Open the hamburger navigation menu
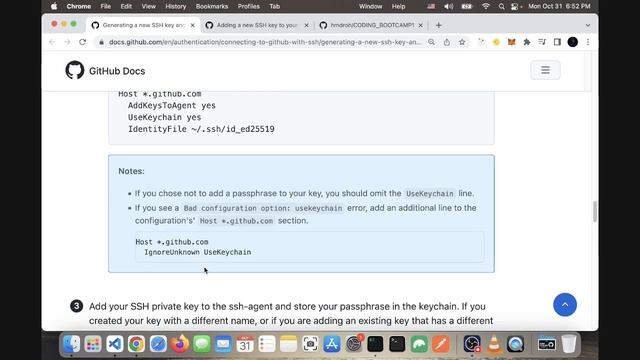This screenshot has width=640, height=360. [x=545, y=70]
